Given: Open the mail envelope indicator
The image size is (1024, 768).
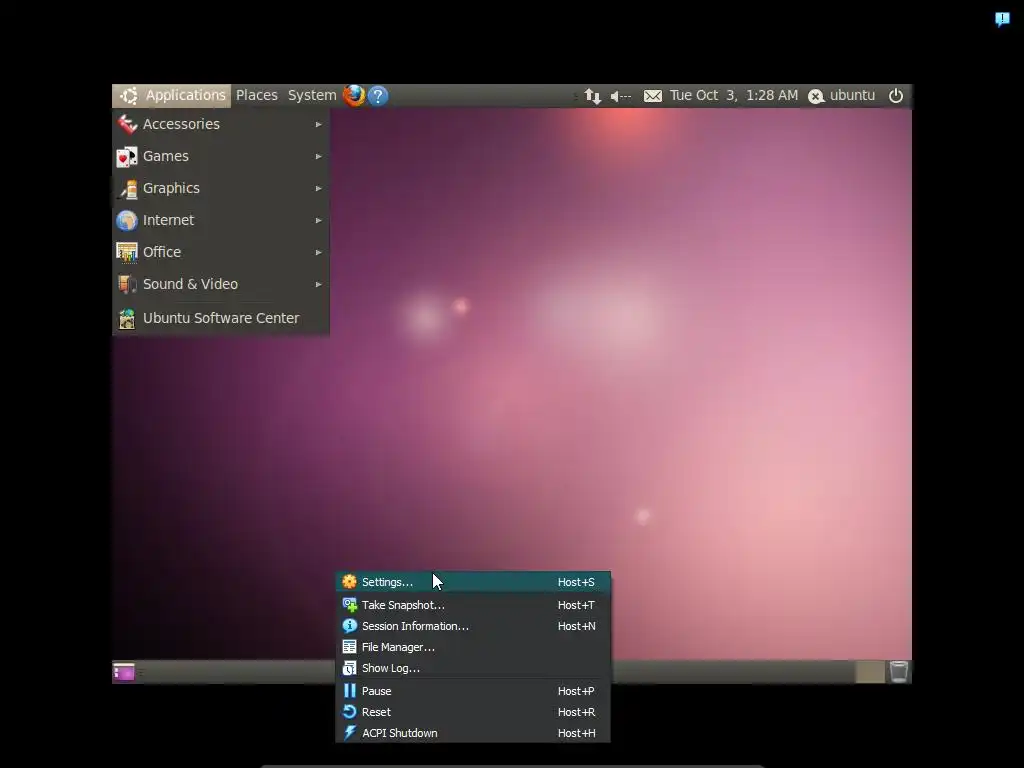Looking at the screenshot, I should (x=652, y=96).
